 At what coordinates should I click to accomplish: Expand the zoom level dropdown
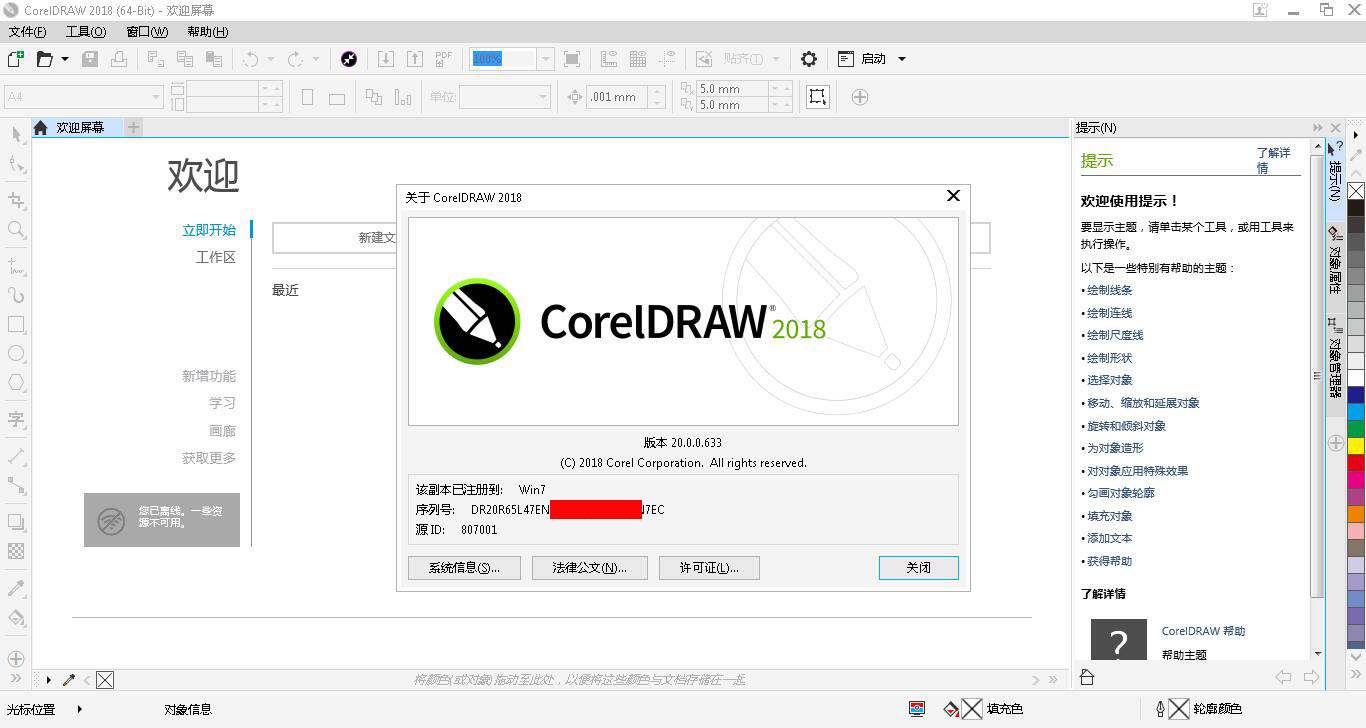tap(545, 59)
